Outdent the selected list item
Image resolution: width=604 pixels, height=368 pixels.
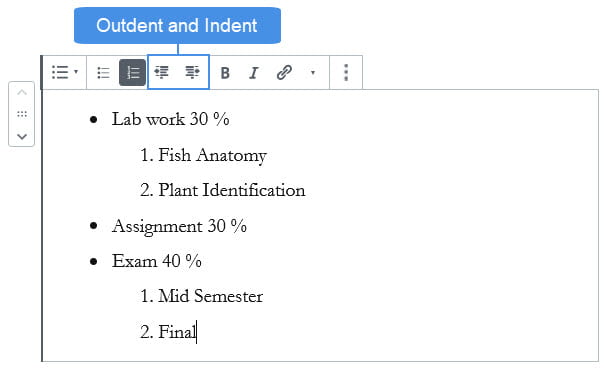pyautogui.click(x=162, y=72)
